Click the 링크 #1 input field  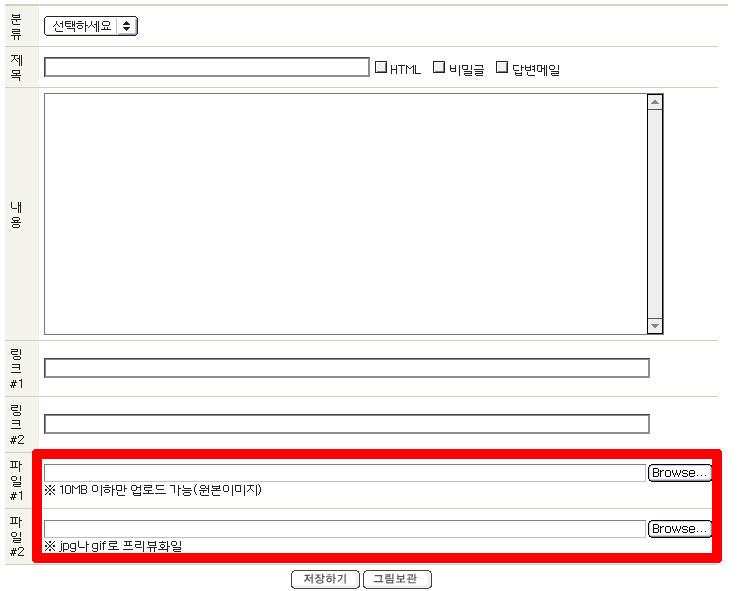point(346,368)
